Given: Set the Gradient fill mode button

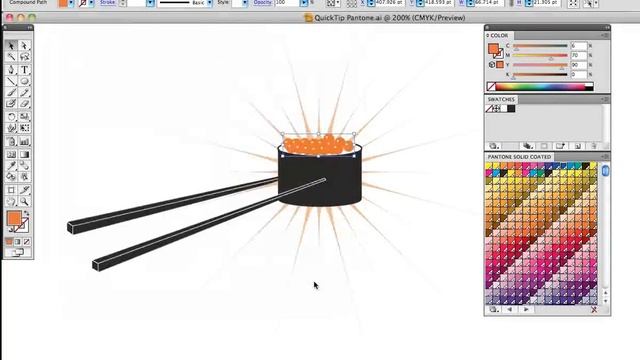Looking at the screenshot, I should pos(18,242).
